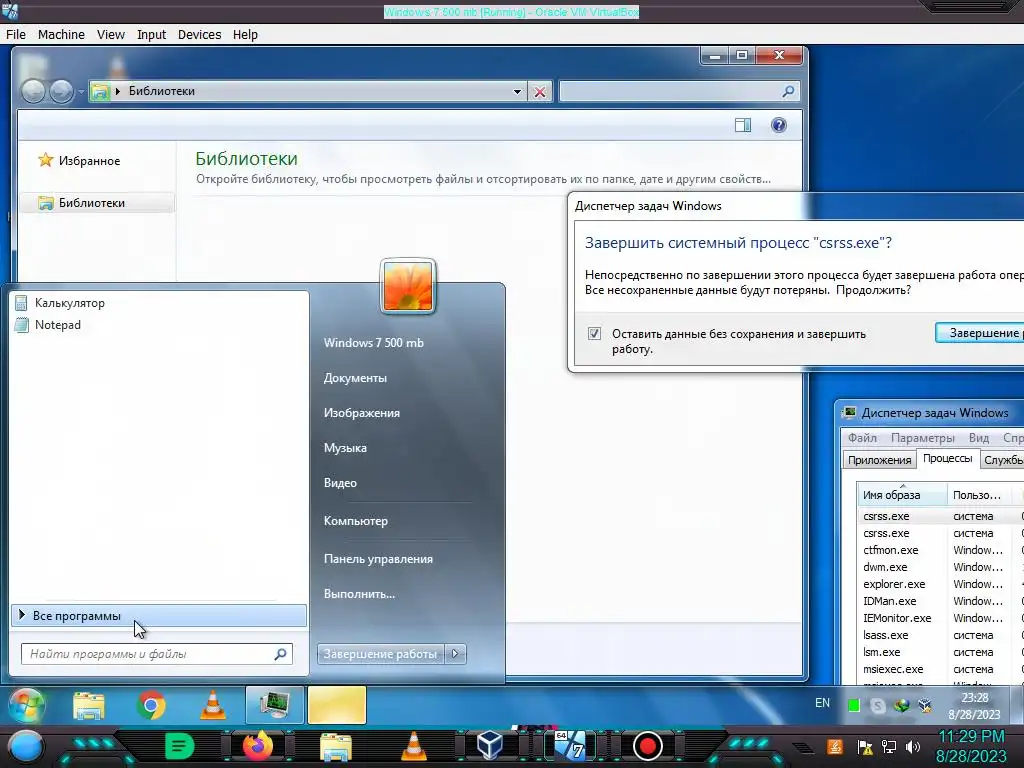Expand Все программы in Start menu
This screenshot has width=1024, height=768.
[x=159, y=616]
